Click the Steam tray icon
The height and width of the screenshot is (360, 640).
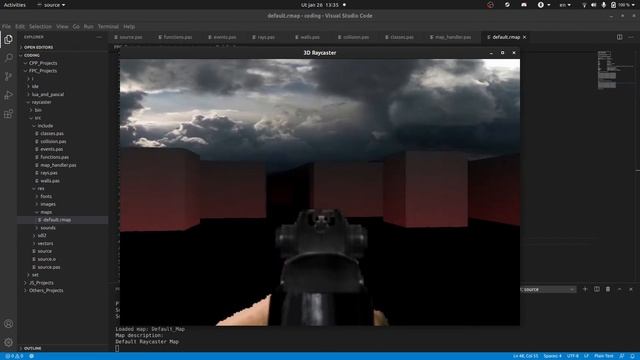pos(507,5)
